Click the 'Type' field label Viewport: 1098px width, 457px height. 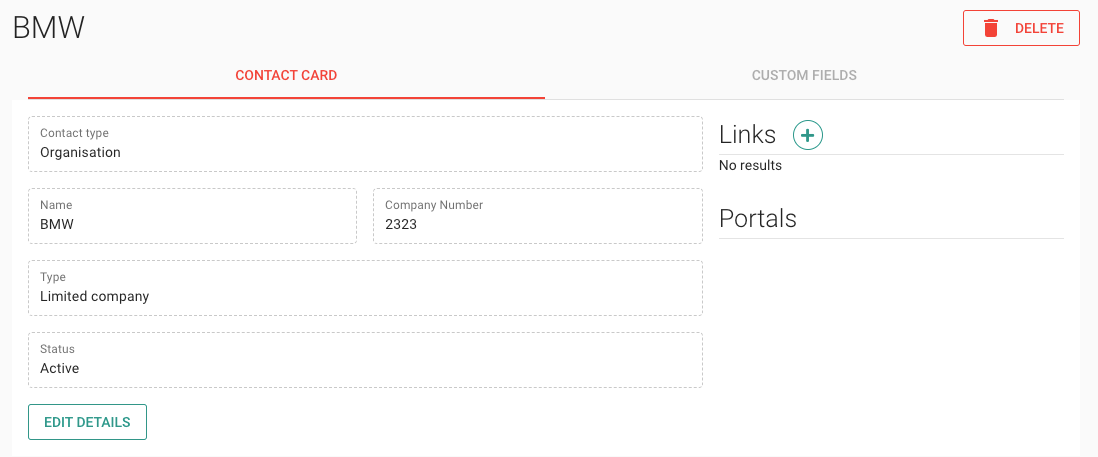point(54,277)
